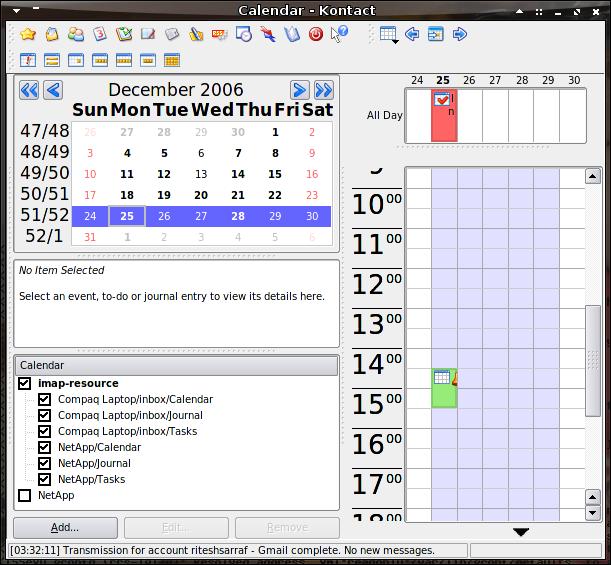Click the yellow pencils and ruler icon
Viewport: 611px width, 565px height.
click(x=196, y=34)
